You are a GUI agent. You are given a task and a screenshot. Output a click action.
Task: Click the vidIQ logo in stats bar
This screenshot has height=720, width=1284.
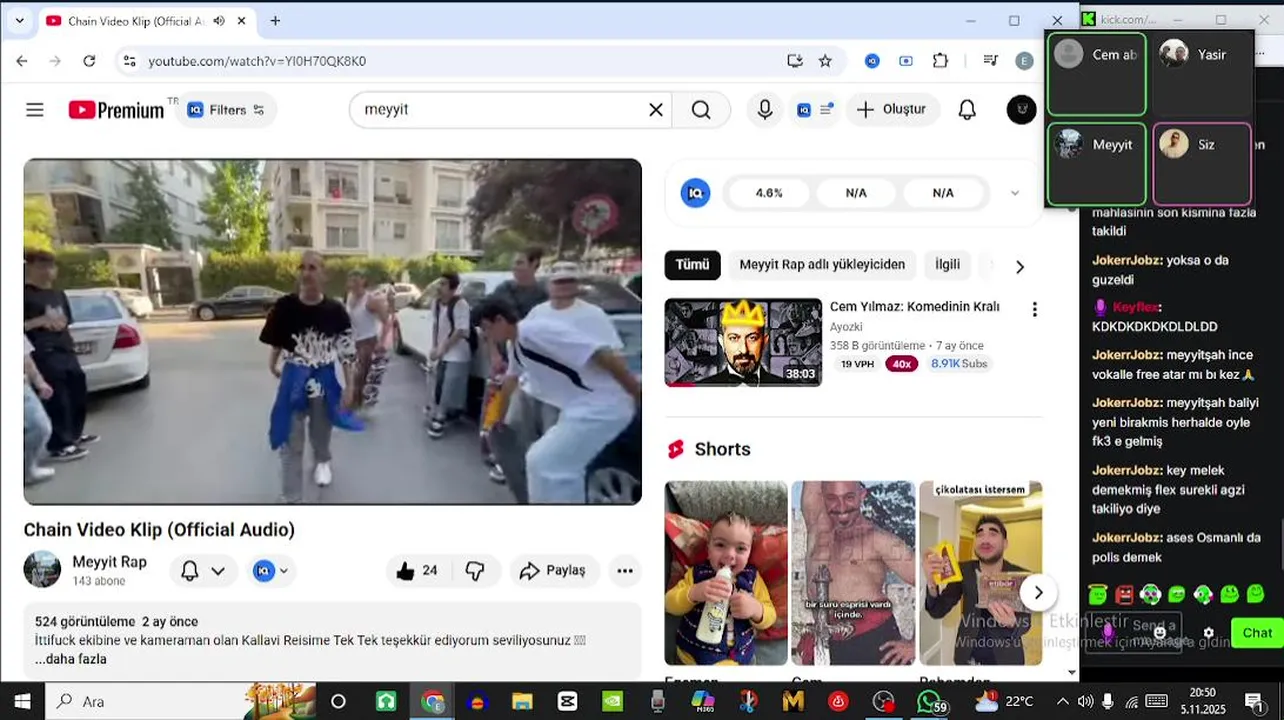coord(695,193)
